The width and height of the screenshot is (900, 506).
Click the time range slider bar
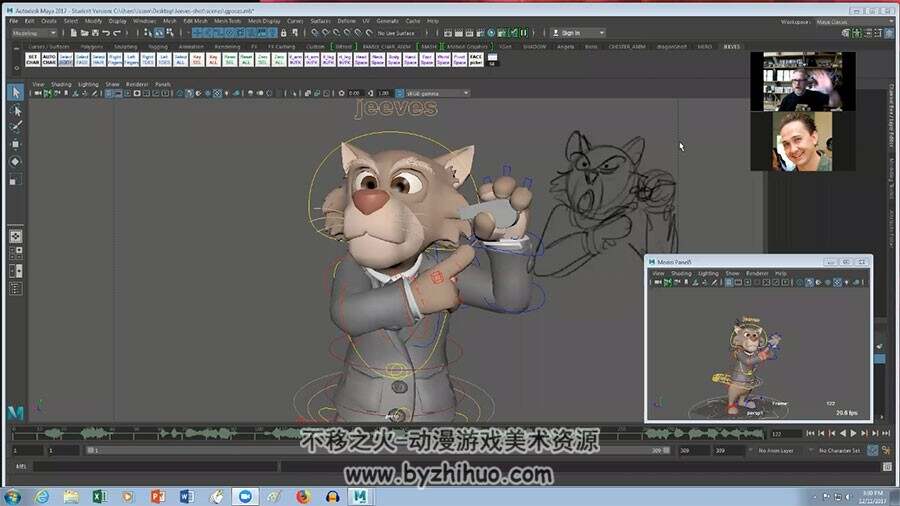click(379, 451)
